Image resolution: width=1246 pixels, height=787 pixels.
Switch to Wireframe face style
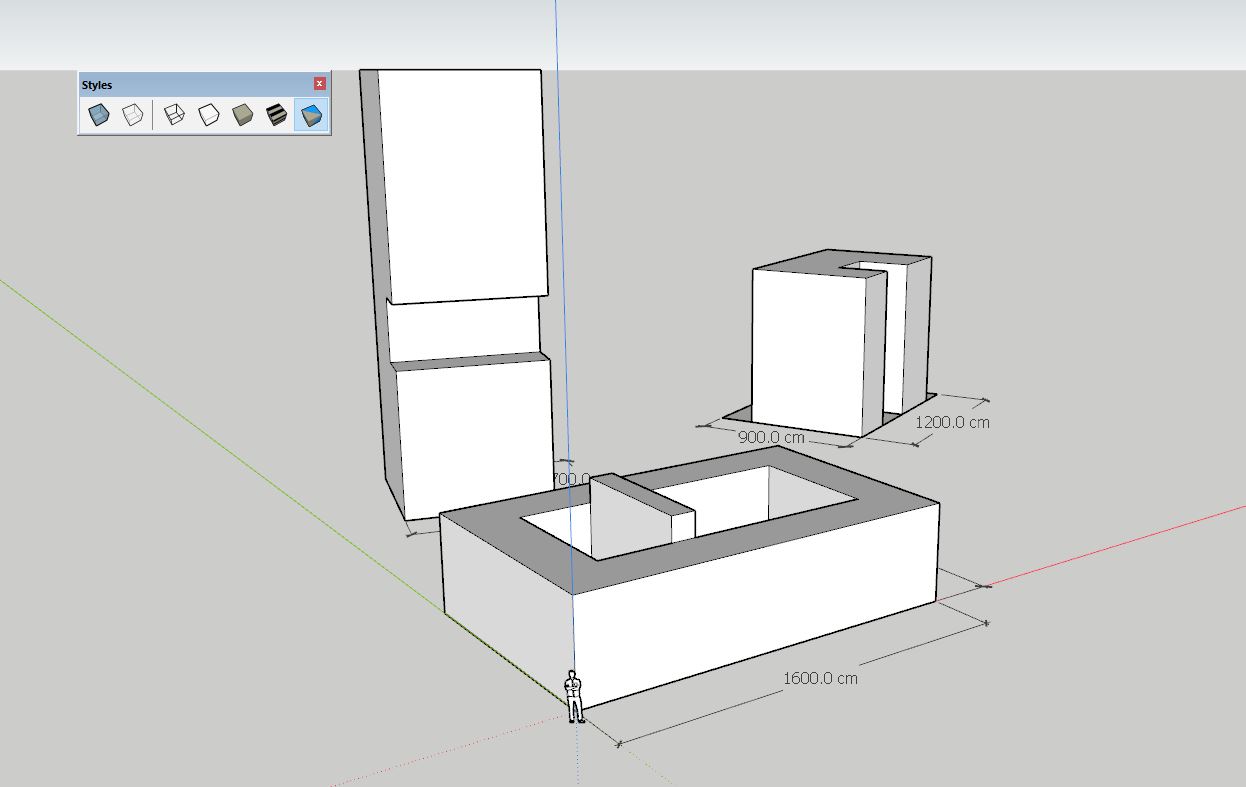[174, 115]
